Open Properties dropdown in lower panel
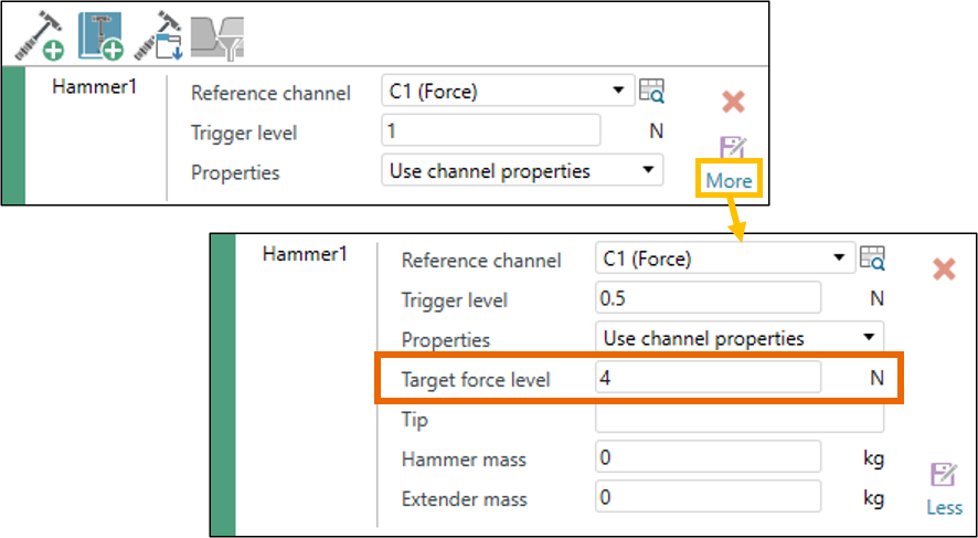The width and height of the screenshot is (978, 538). (x=740, y=338)
